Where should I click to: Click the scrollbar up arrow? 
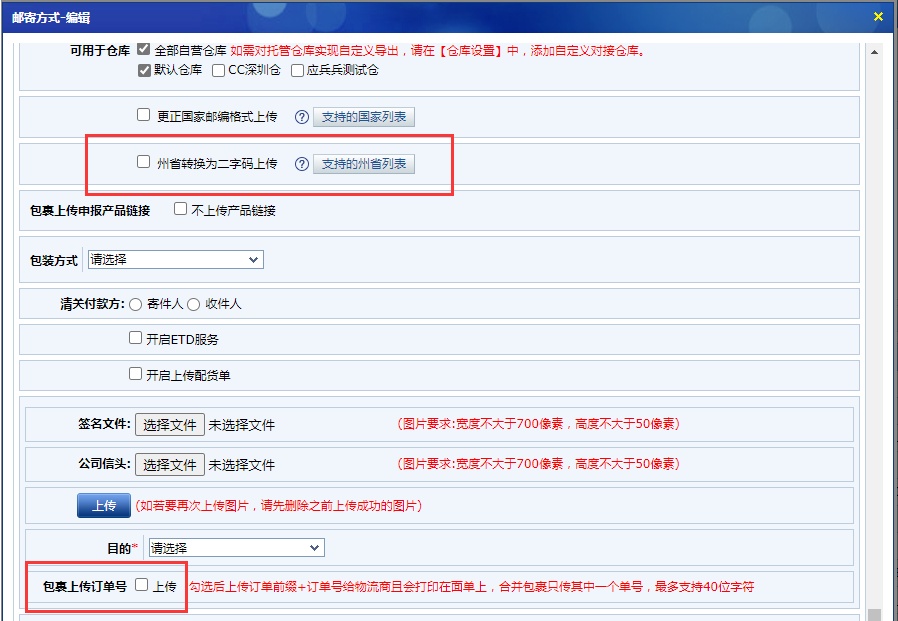(875, 52)
